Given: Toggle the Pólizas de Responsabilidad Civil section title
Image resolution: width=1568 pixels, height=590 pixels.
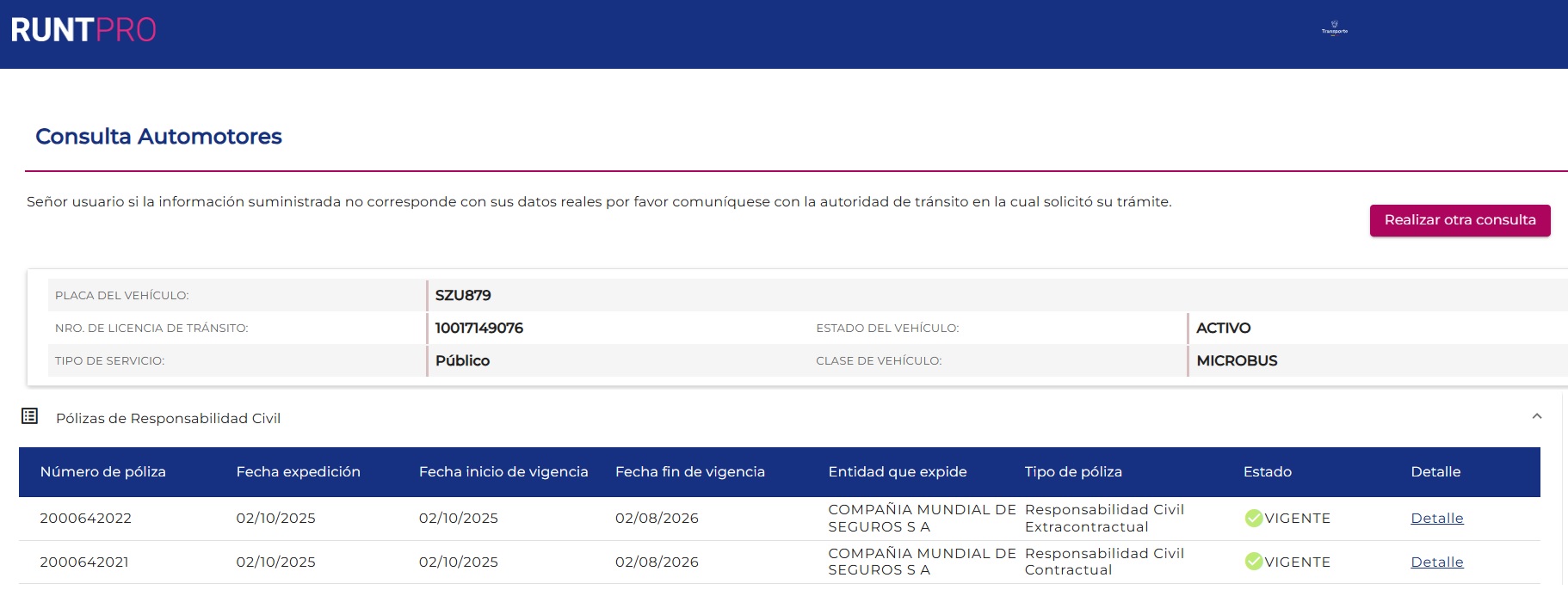Looking at the screenshot, I should coord(168,418).
